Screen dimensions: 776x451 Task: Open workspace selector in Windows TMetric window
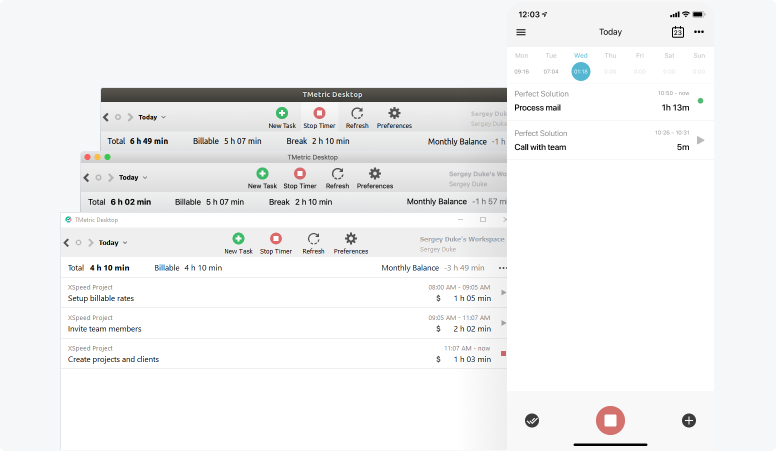462,244
